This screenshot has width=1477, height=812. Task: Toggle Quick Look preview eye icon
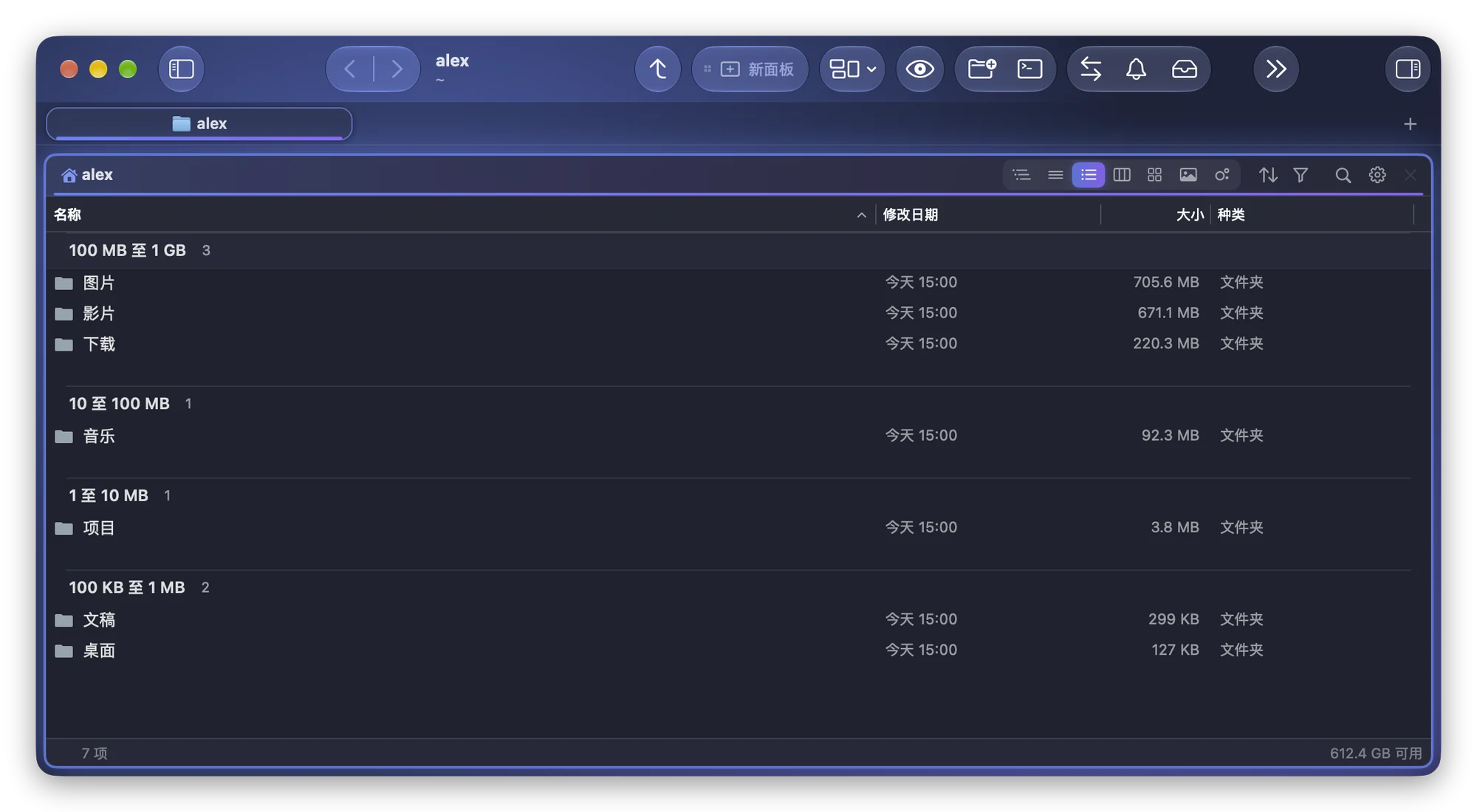coord(919,69)
